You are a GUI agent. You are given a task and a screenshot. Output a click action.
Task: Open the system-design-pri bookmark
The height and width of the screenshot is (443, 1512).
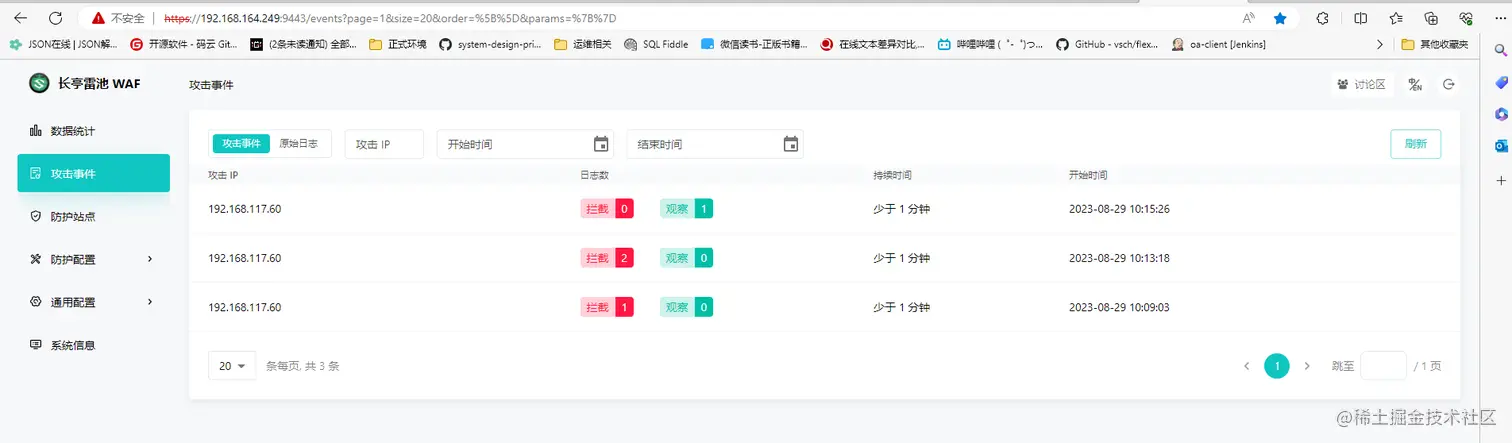coord(490,45)
